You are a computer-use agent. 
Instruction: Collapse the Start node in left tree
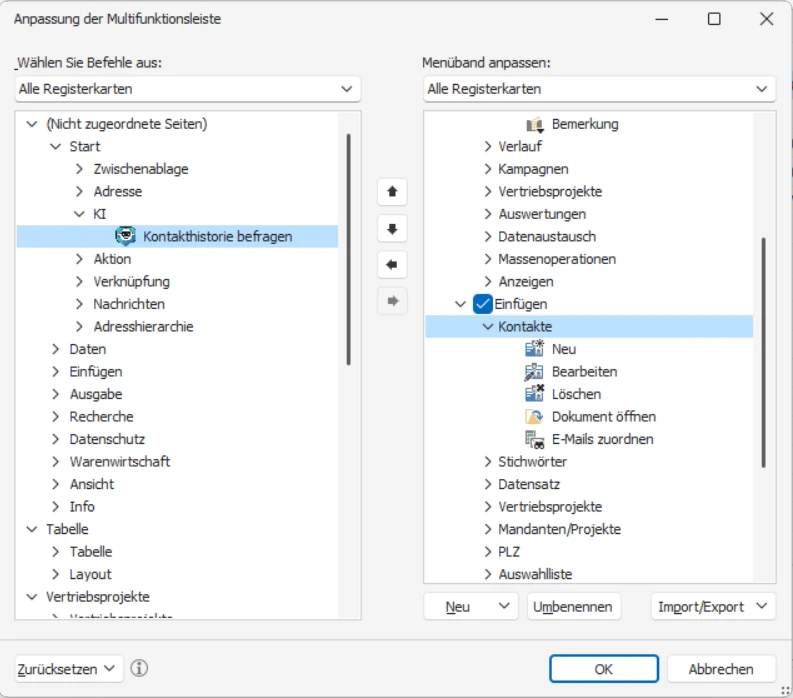(x=56, y=147)
